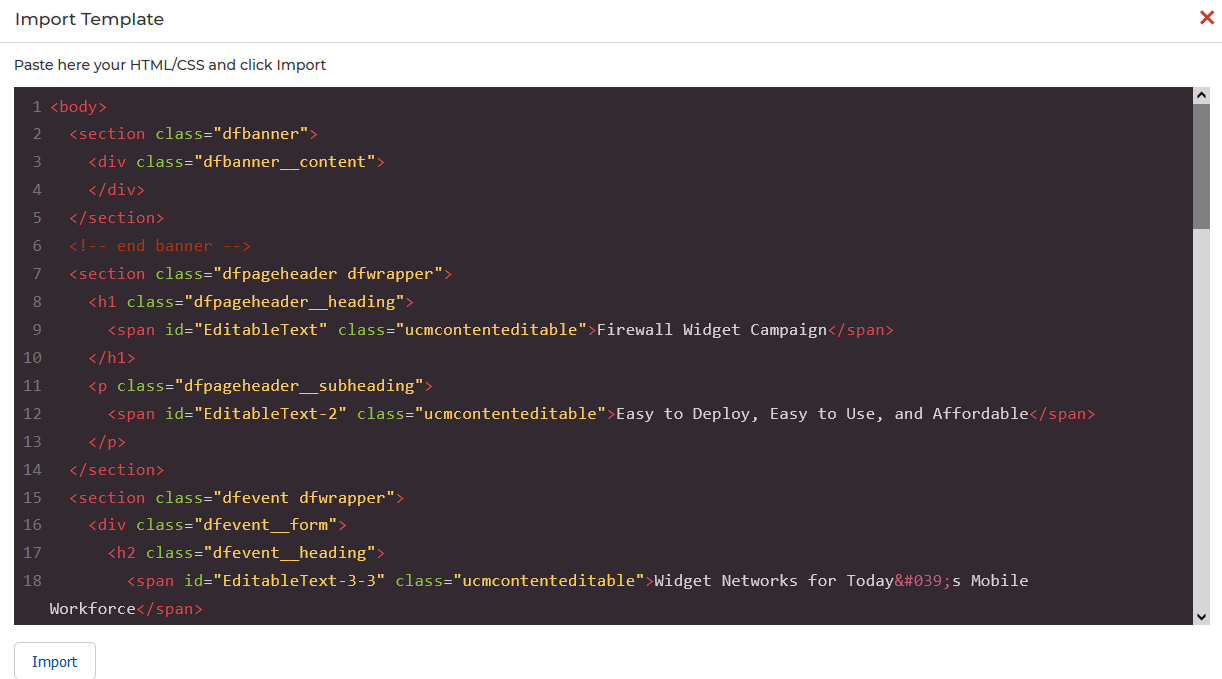Click the wrapped word "Workforce" in line 18

coord(93,609)
